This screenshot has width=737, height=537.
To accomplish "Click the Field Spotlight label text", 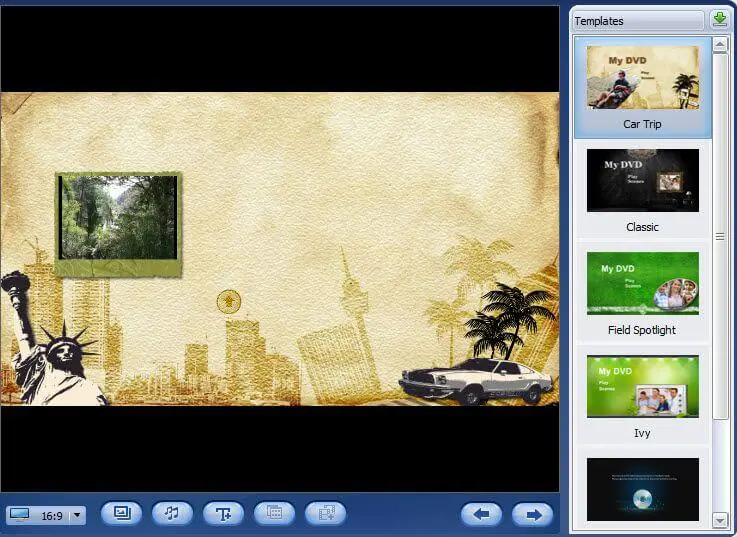I will (x=642, y=330).
